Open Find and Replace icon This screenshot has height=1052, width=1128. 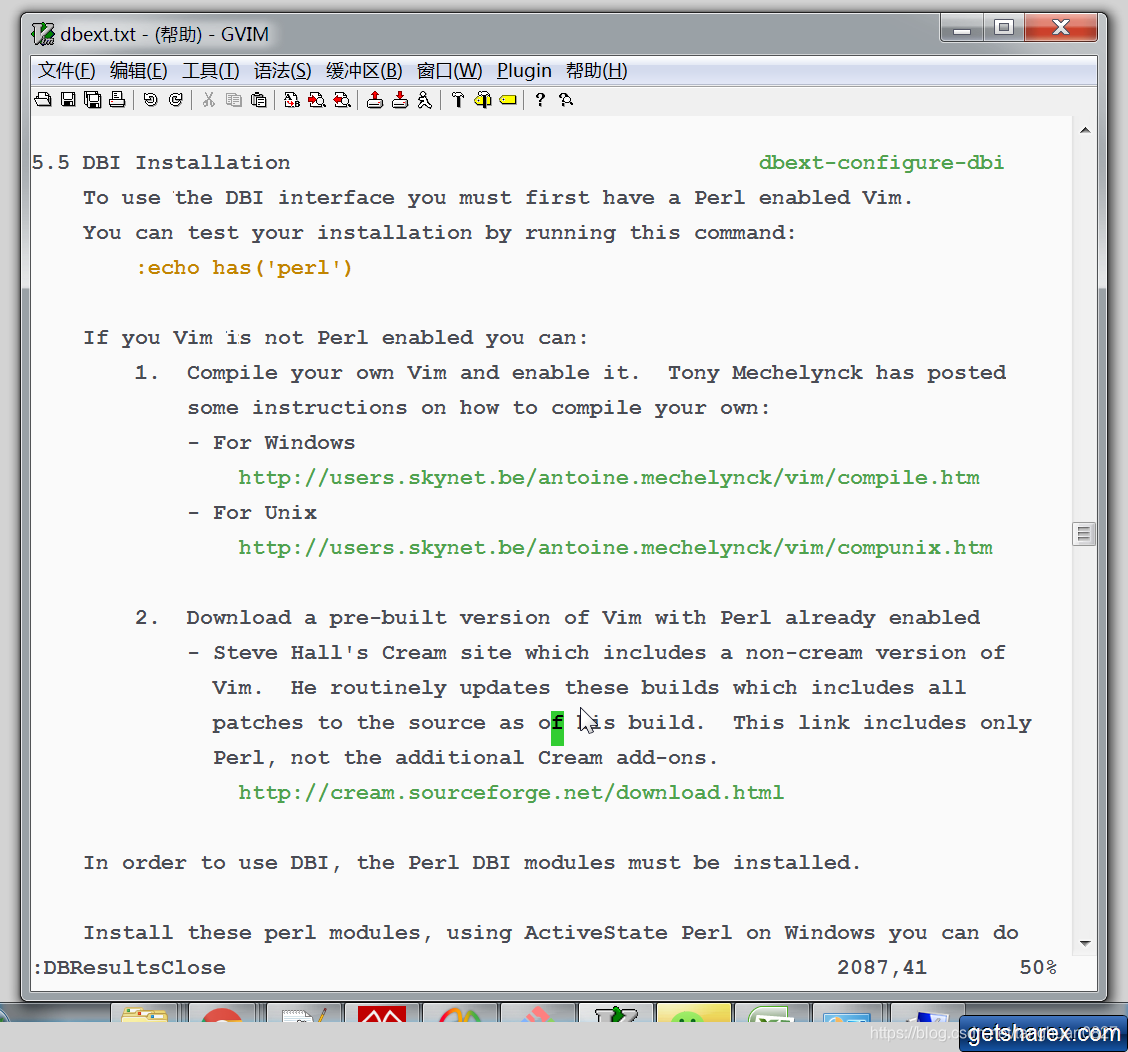(x=291, y=100)
